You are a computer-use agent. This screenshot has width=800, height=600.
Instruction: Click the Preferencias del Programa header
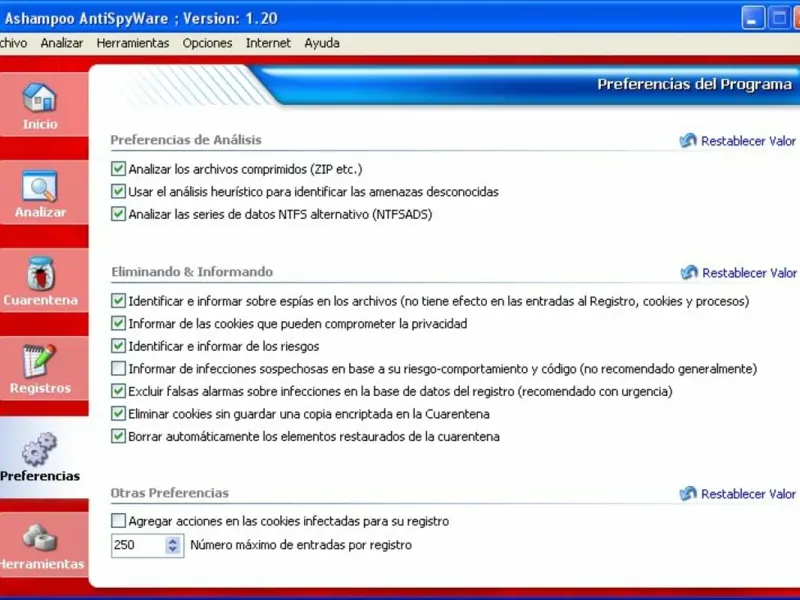coord(694,84)
